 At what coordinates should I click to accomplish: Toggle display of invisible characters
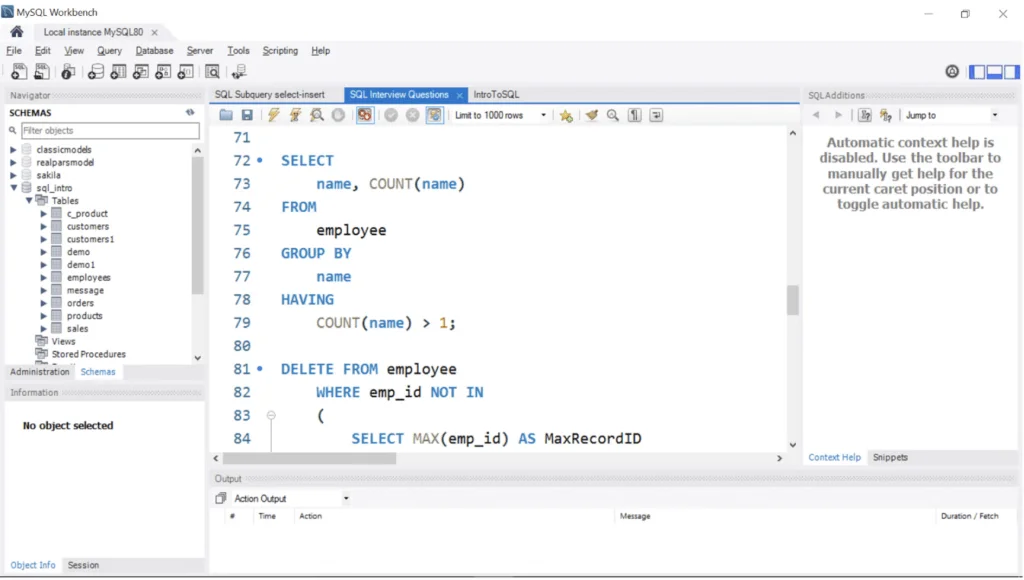point(633,115)
